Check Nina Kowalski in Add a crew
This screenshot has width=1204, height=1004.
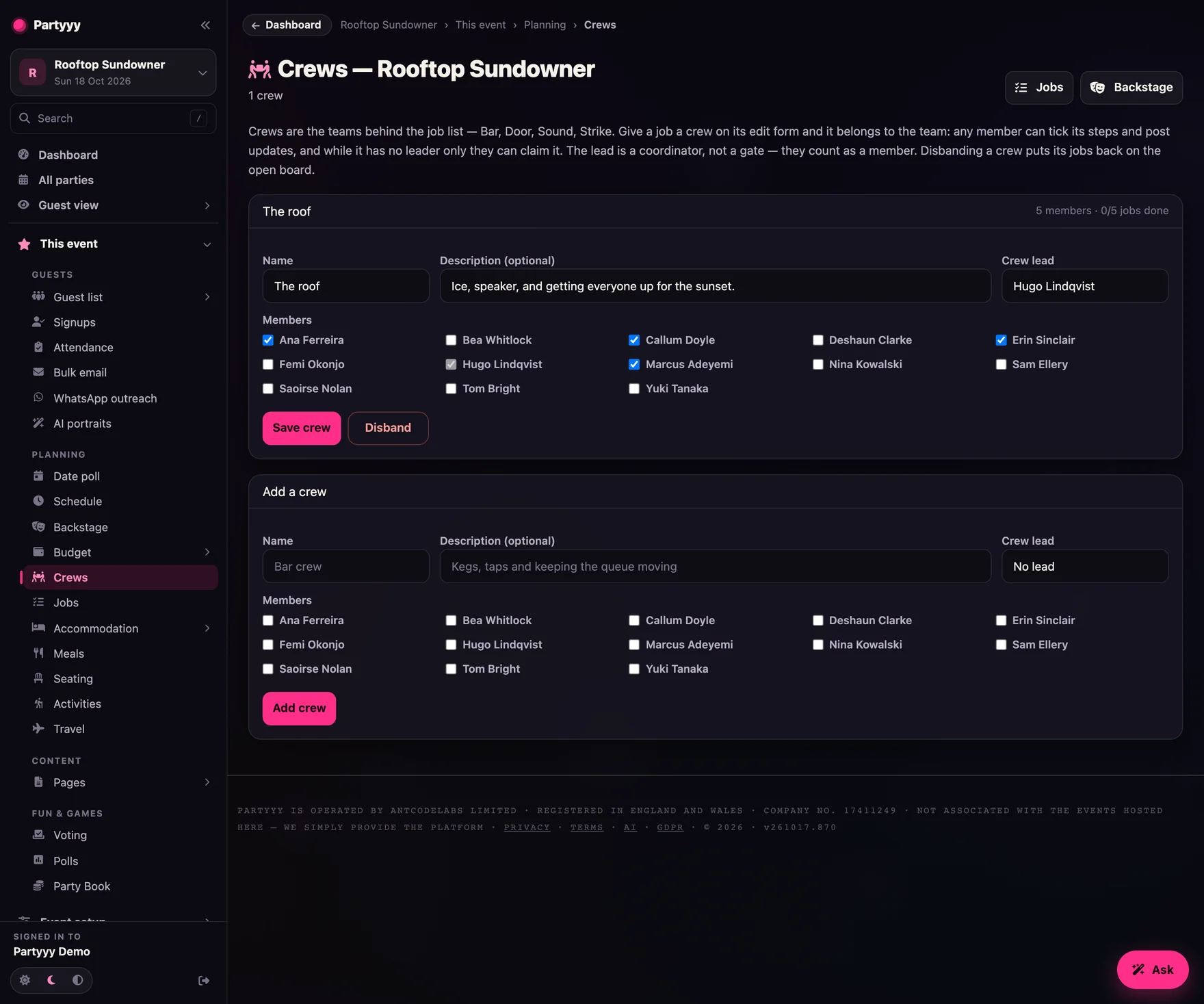(818, 645)
